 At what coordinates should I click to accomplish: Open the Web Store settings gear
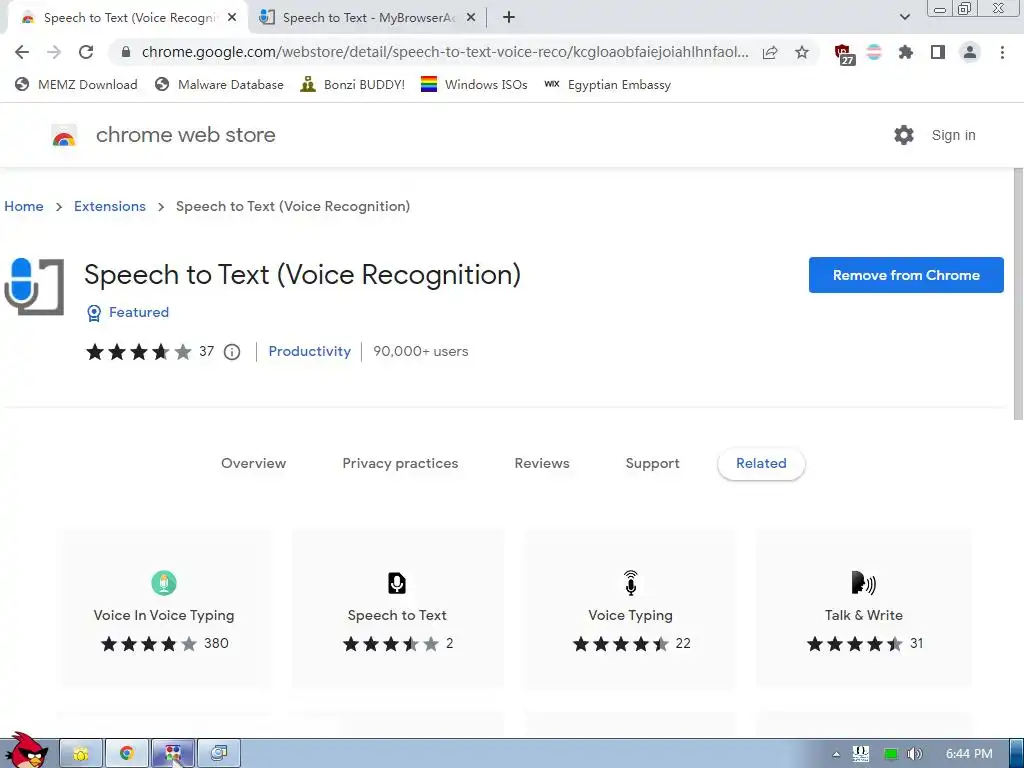tap(904, 135)
